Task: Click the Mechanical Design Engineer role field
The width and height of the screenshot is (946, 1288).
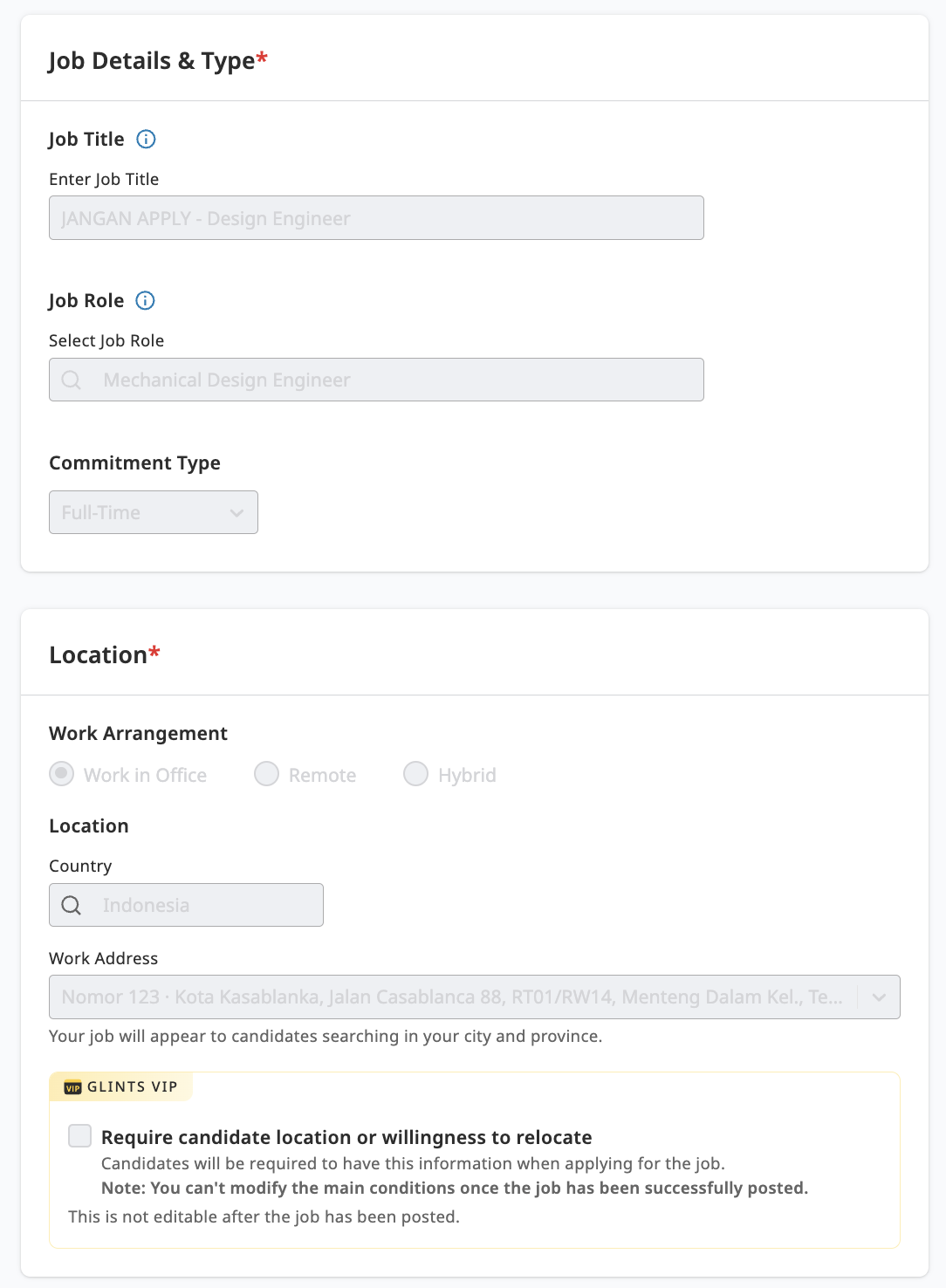Action: (x=375, y=380)
